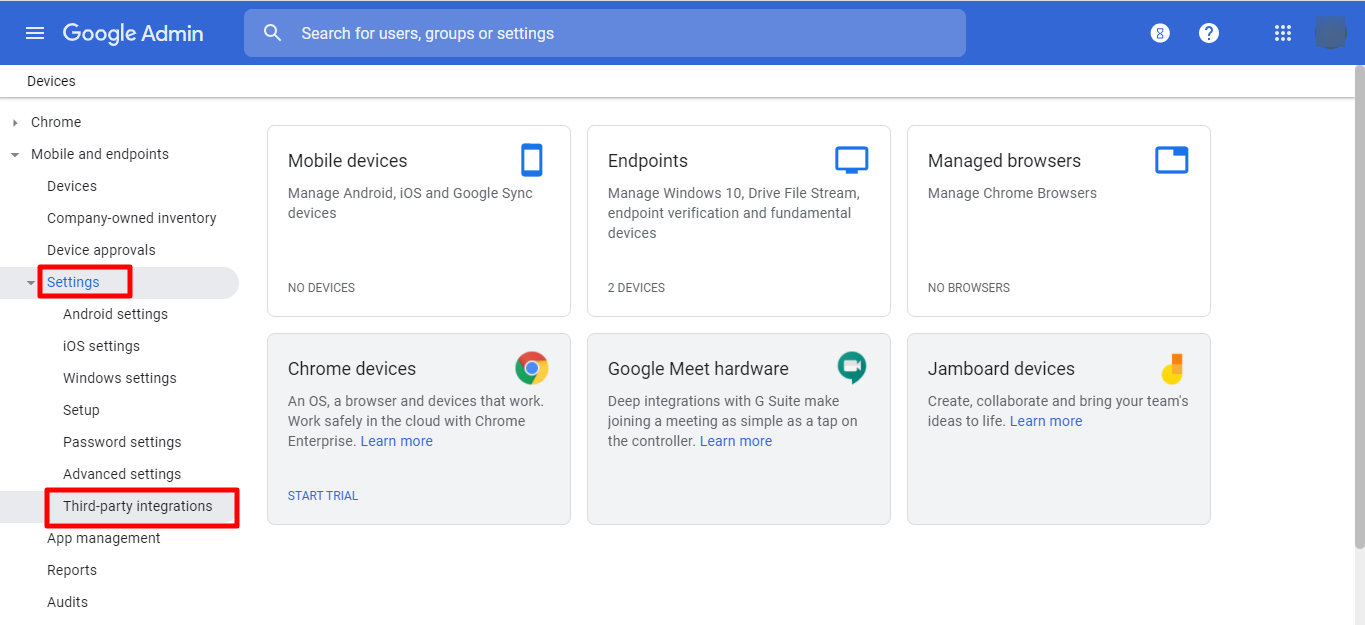Open Company-owned inventory
Image resolution: width=1365 pixels, height=625 pixels.
(132, 218)
